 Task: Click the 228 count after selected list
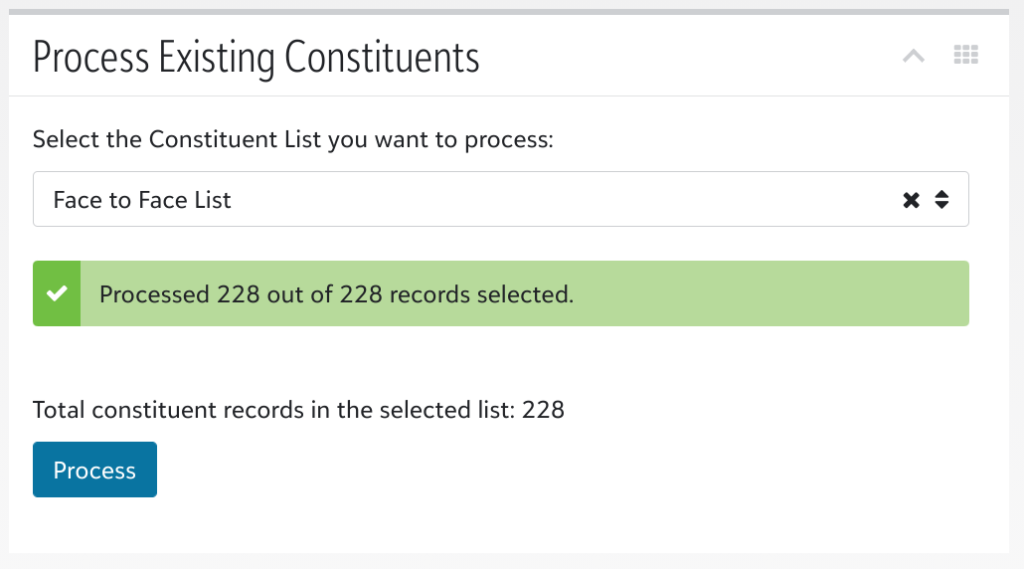click(543, 410)
